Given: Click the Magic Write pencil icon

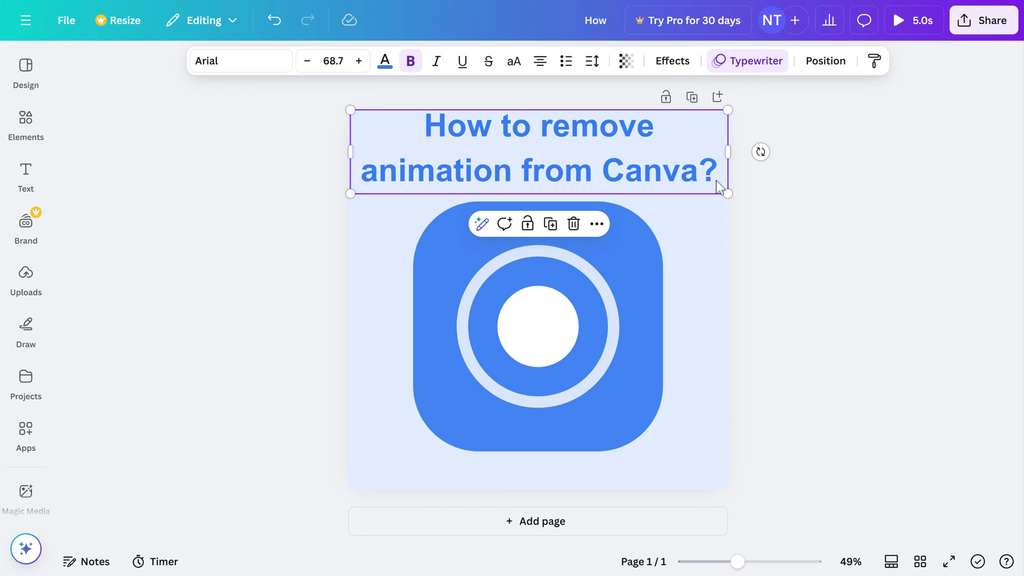Looking at the screenshot, I should (x=481, y=224).
